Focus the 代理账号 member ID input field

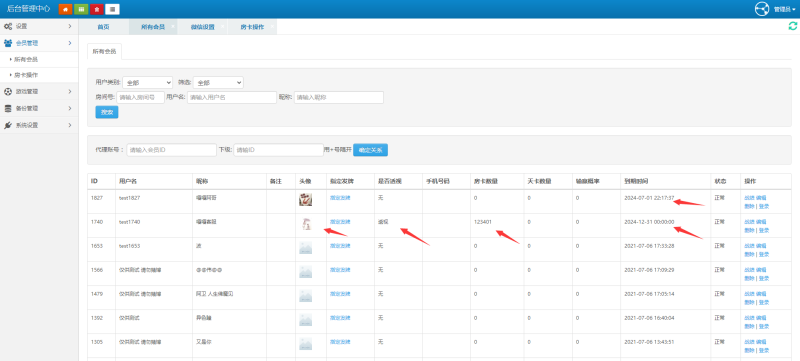(x=171, y=150)
